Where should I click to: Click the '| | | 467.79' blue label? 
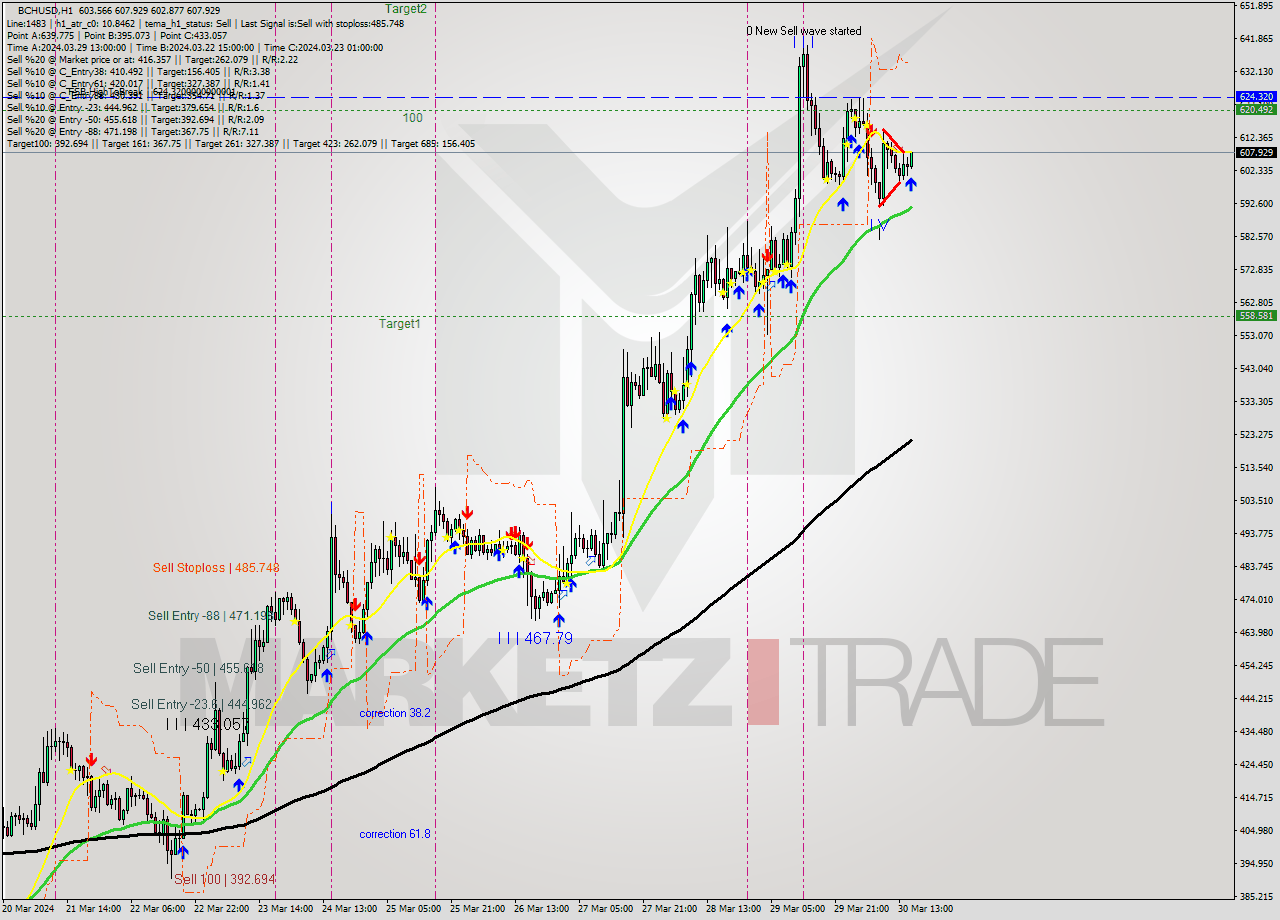(x=535, y=638)
